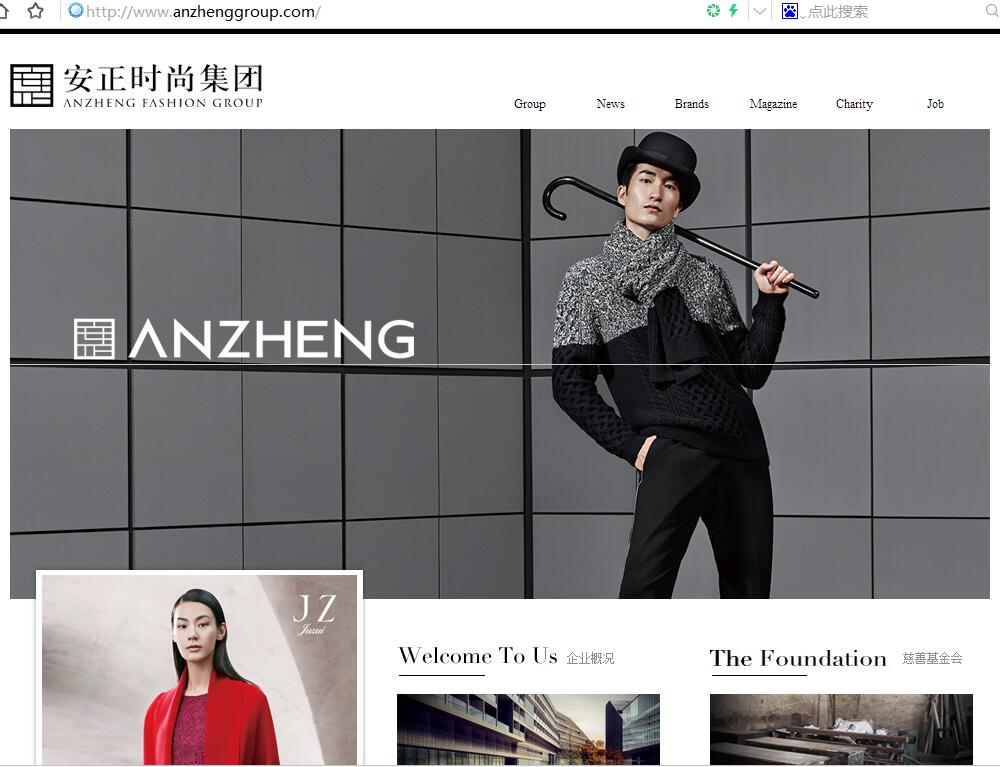This screenshot has width=1000, height=767.
Task: Open the JZ Juzui brand thumbnail
Action: (200, 669)
